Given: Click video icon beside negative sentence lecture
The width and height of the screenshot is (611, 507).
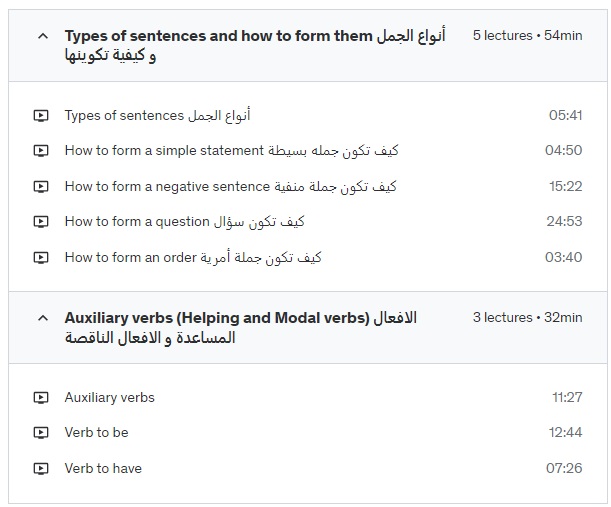Looking at the screenshot, I should (x=41, y=187).
